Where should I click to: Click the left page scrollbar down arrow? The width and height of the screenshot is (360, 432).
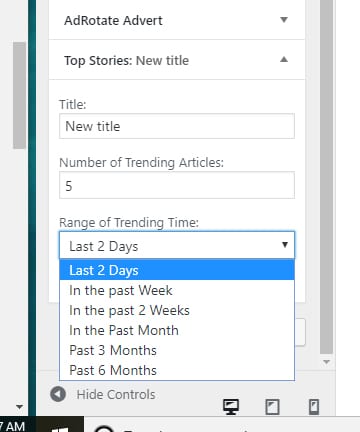point(19,407)
